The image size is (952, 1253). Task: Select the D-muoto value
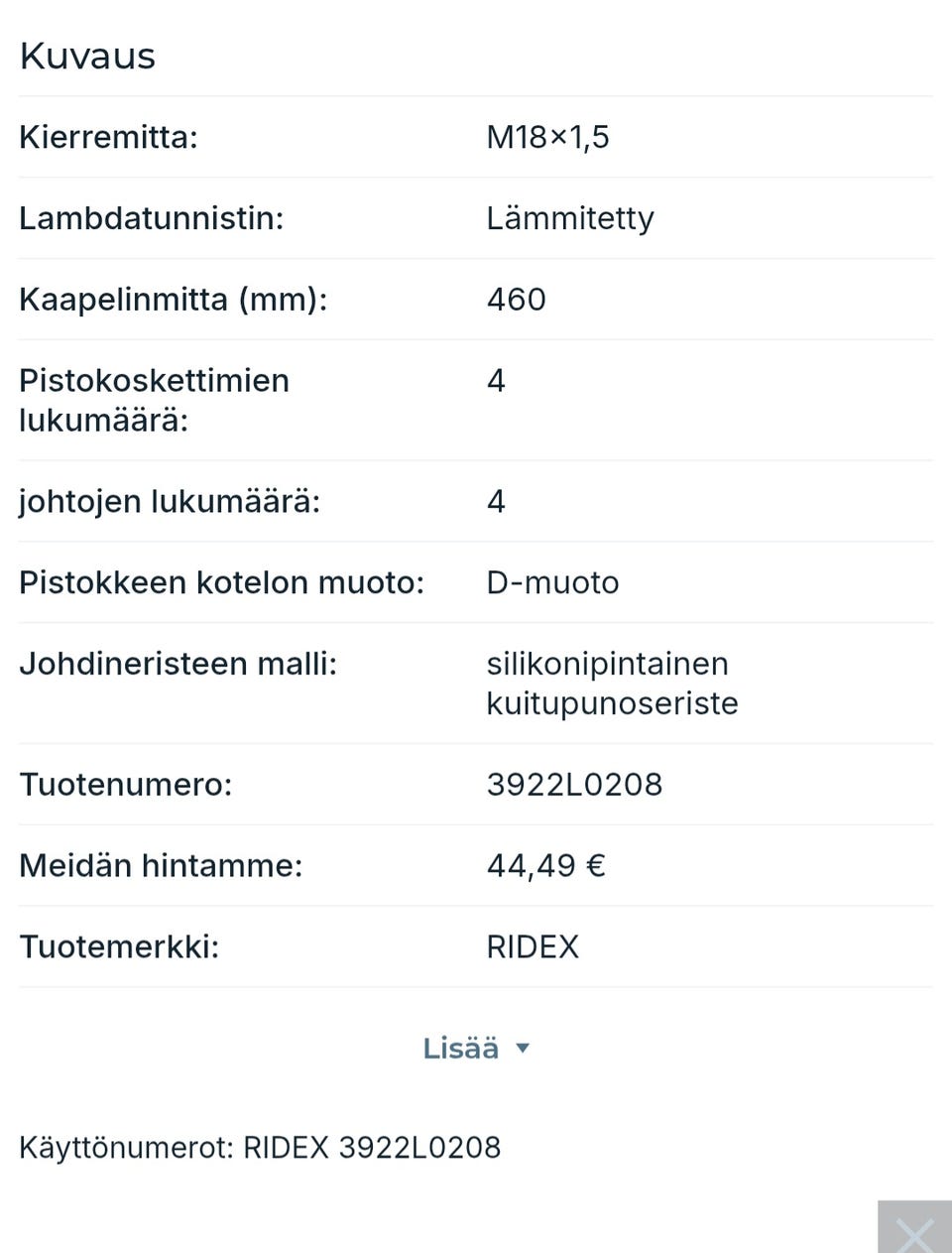click(552, 582)
